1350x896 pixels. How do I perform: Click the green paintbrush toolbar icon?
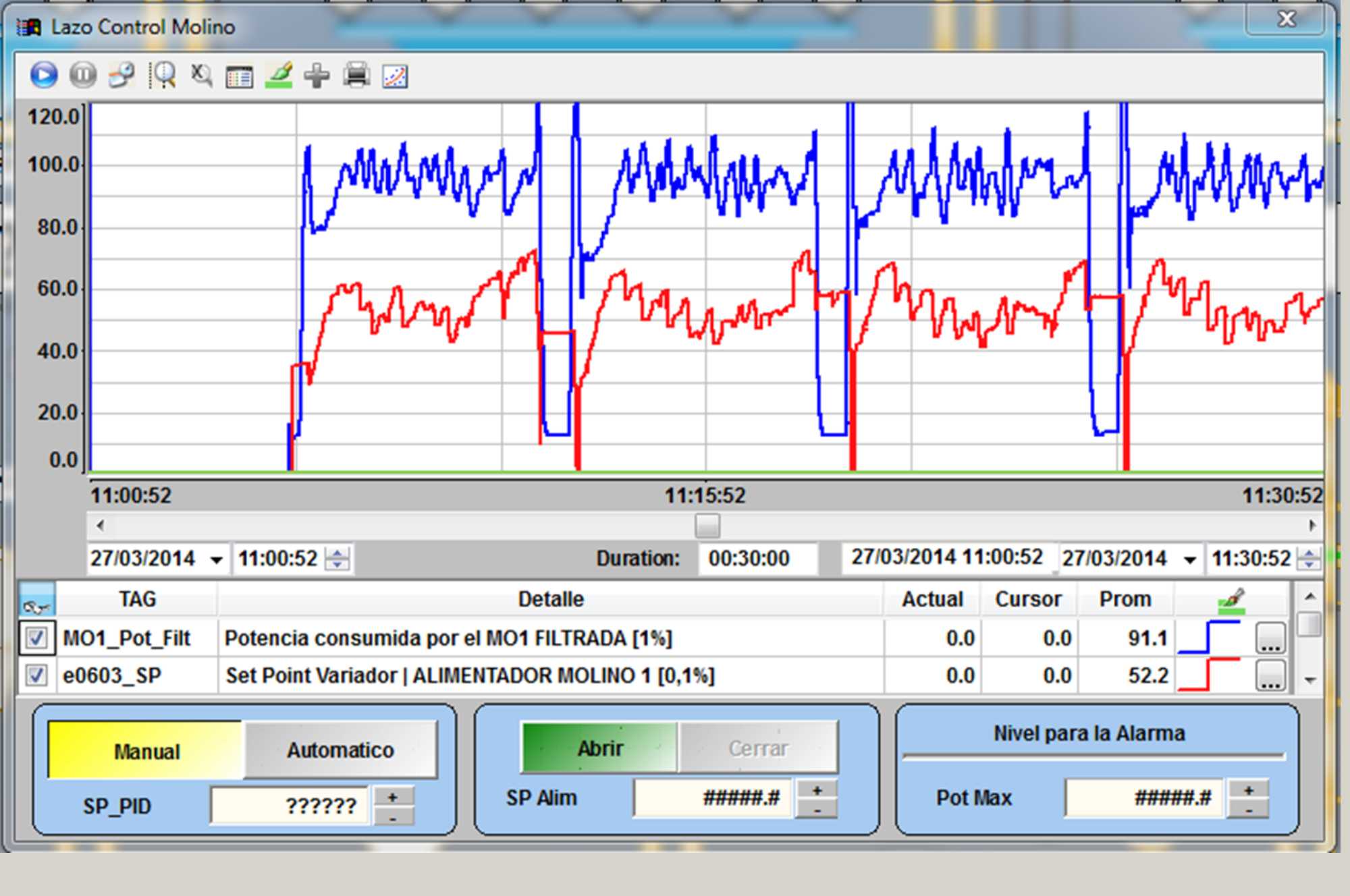click(279, 75)
